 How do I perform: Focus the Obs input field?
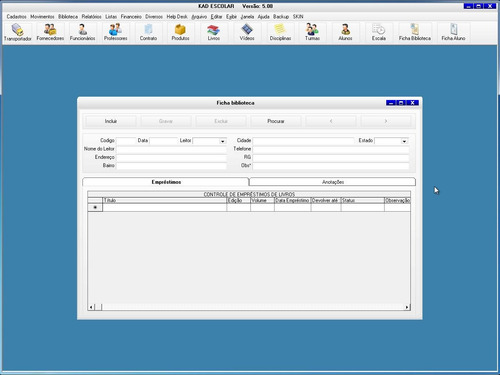tap(331, 166)
